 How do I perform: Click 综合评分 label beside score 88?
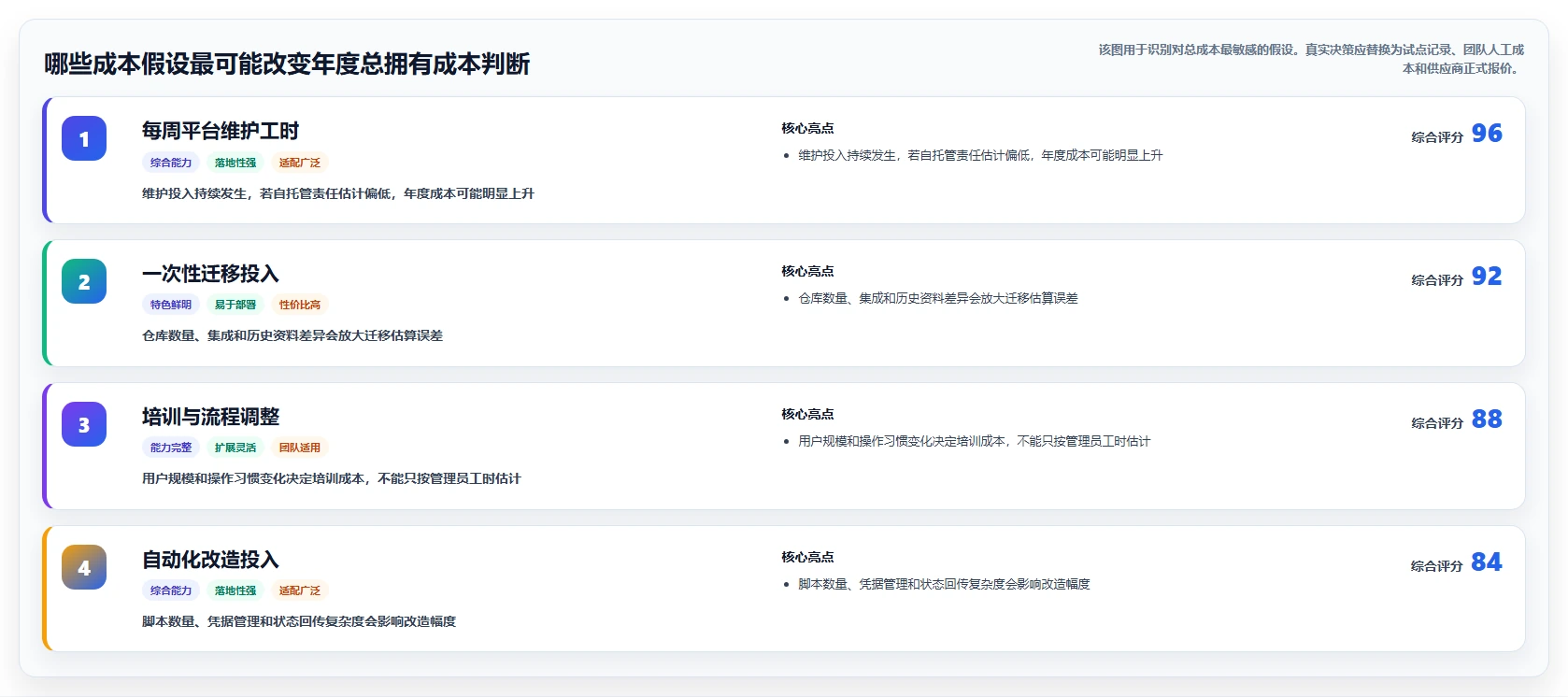click(x=1437, y=423)
